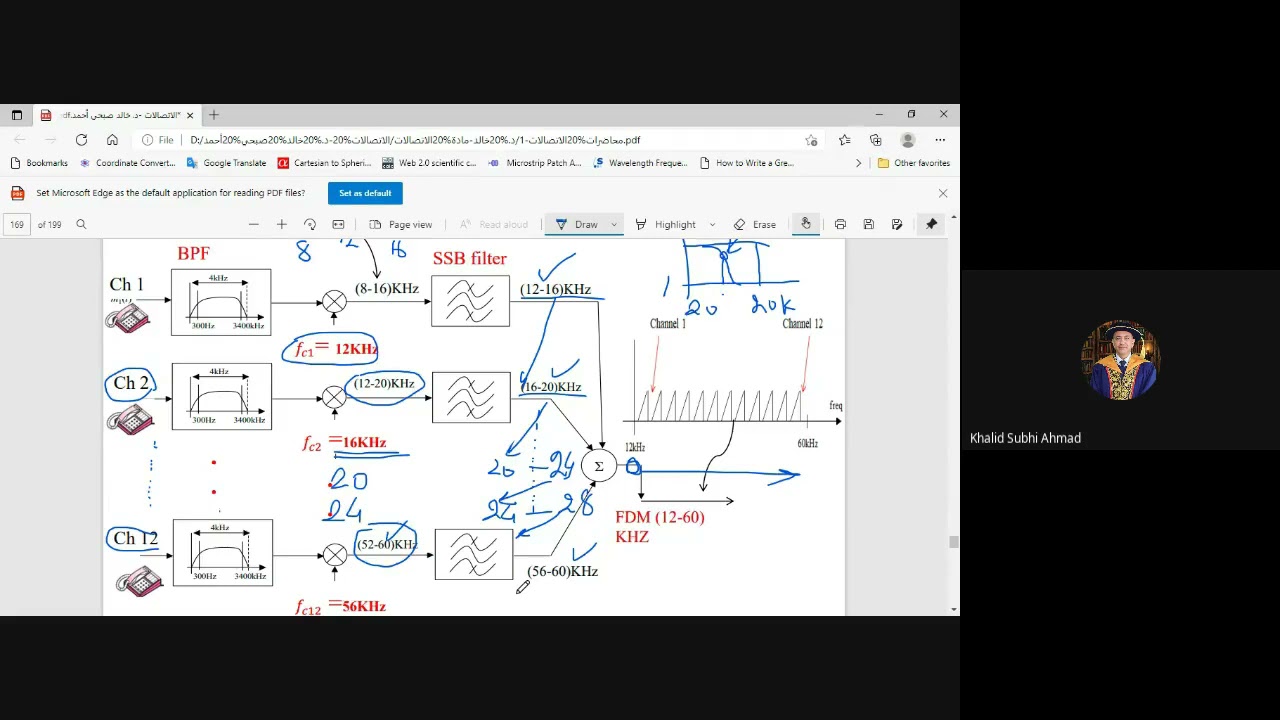
Task: Rotate the PDF page
Action: click(310, 225)
